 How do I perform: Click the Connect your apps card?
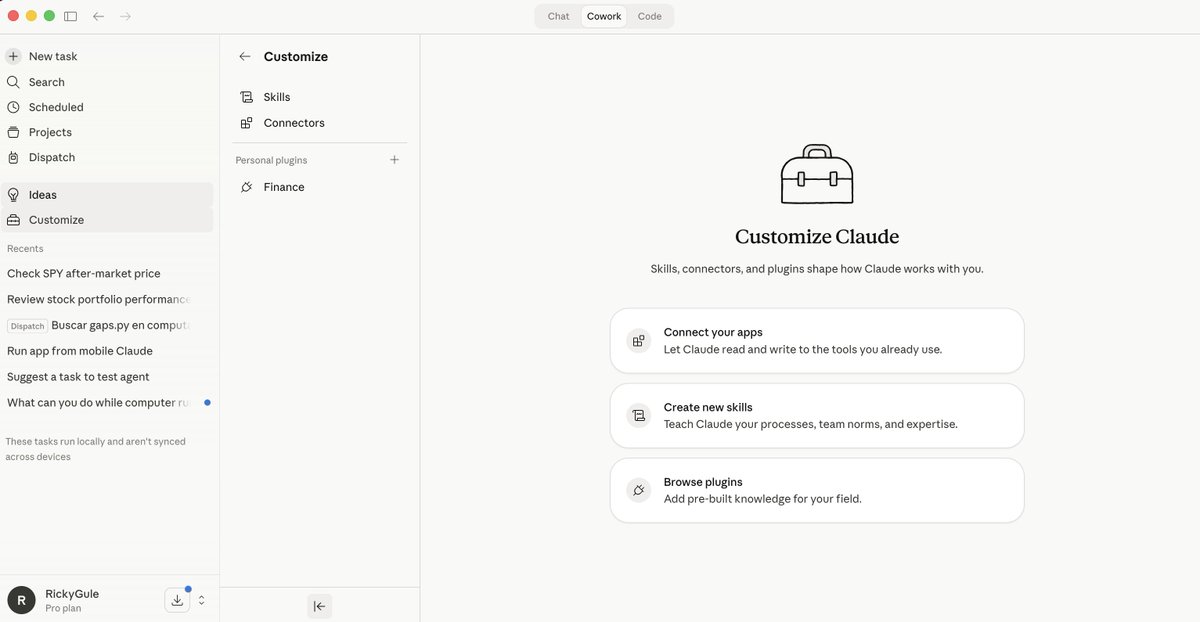tap(817, 341)
